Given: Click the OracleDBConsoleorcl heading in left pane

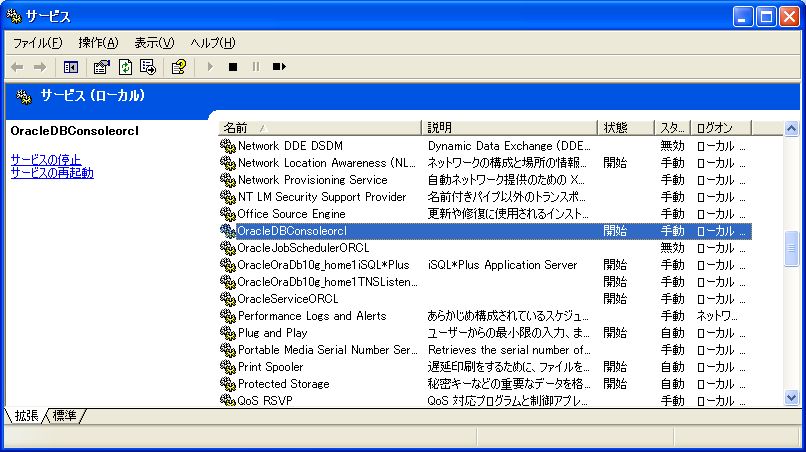Looking at the screenshot, I should click(75, 131).
